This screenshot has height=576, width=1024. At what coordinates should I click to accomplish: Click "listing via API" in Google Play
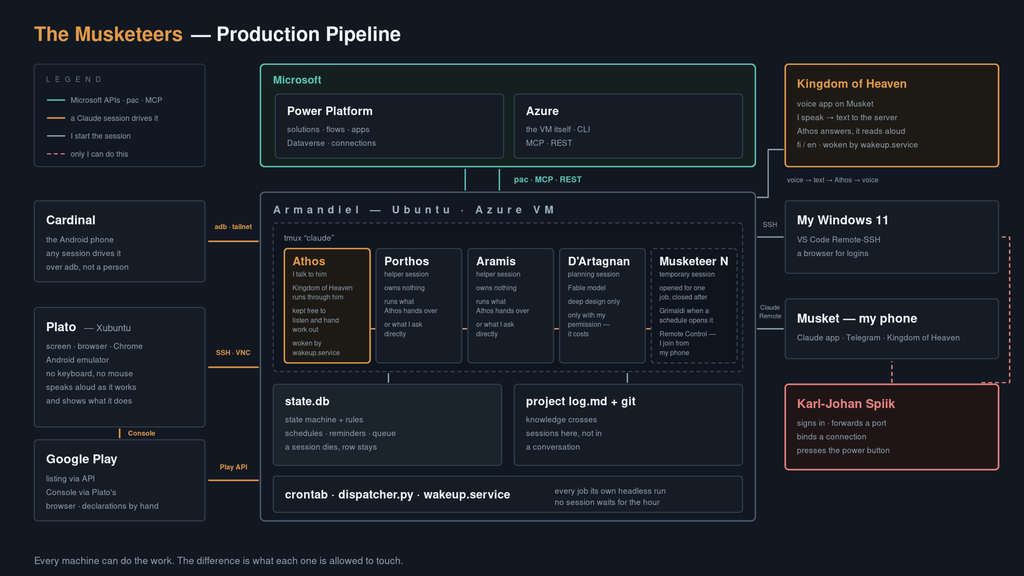(71, 479)
